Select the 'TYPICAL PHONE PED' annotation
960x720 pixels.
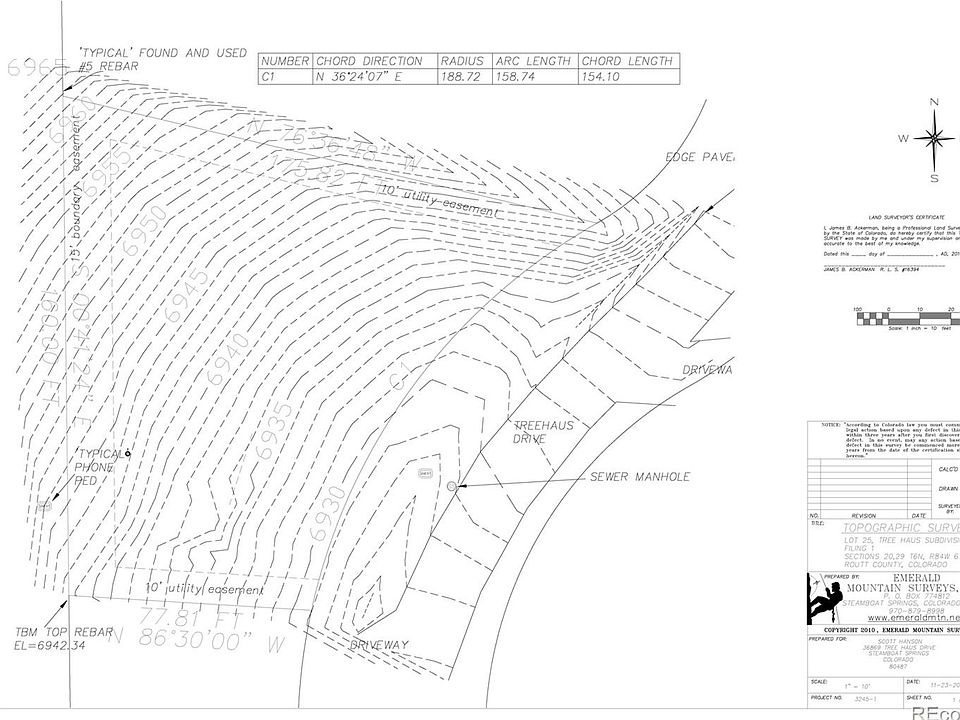click(x=99, y=467)
